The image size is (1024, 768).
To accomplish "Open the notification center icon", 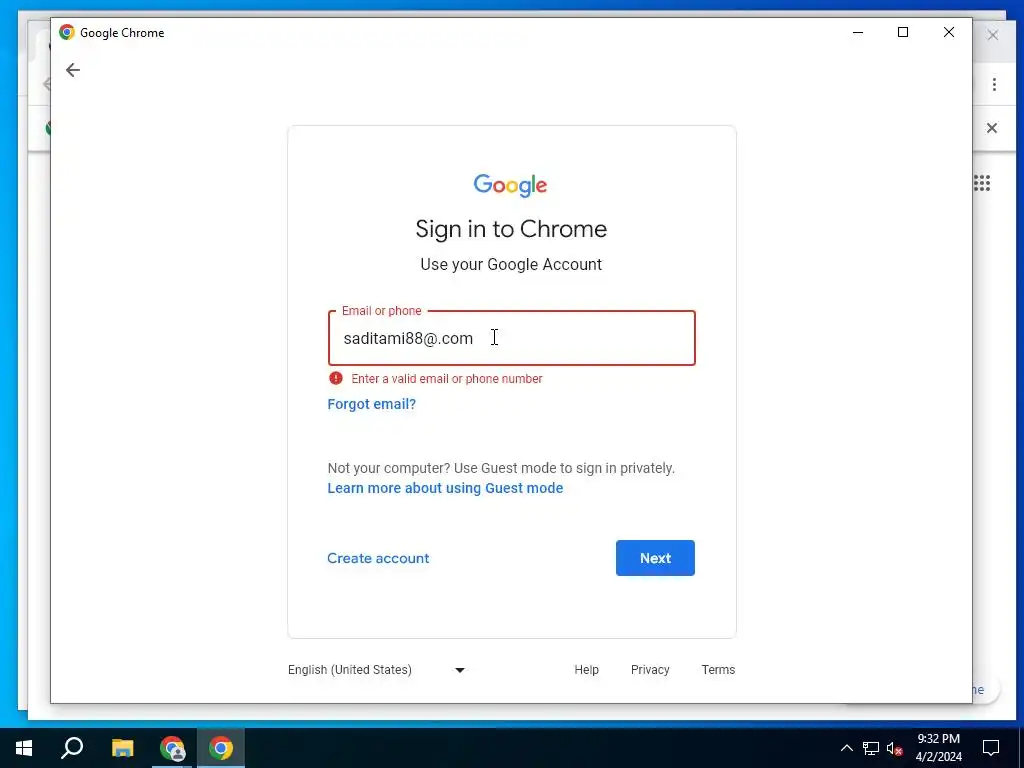I will pos(991,748).
